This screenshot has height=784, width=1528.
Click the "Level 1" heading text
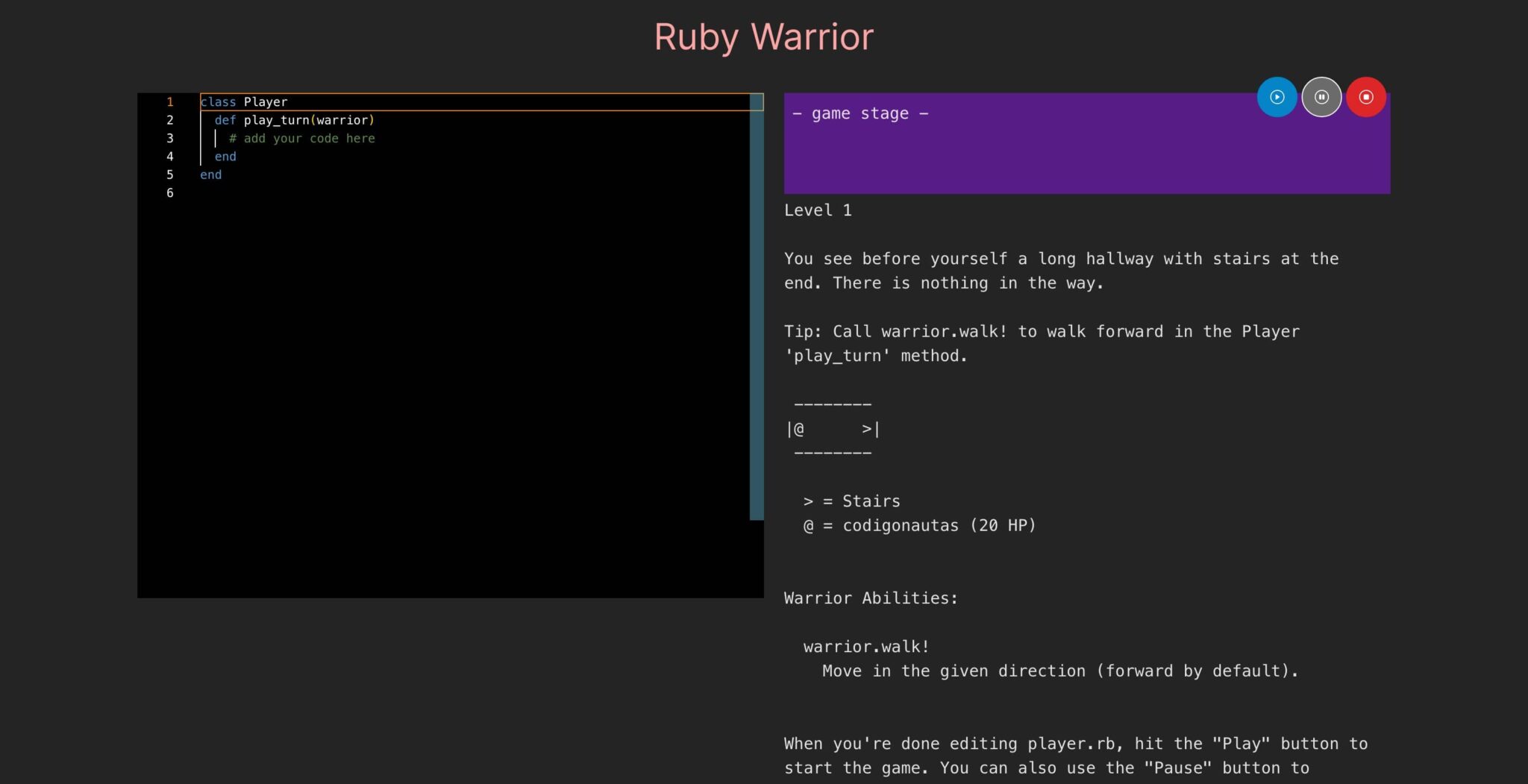818,210
